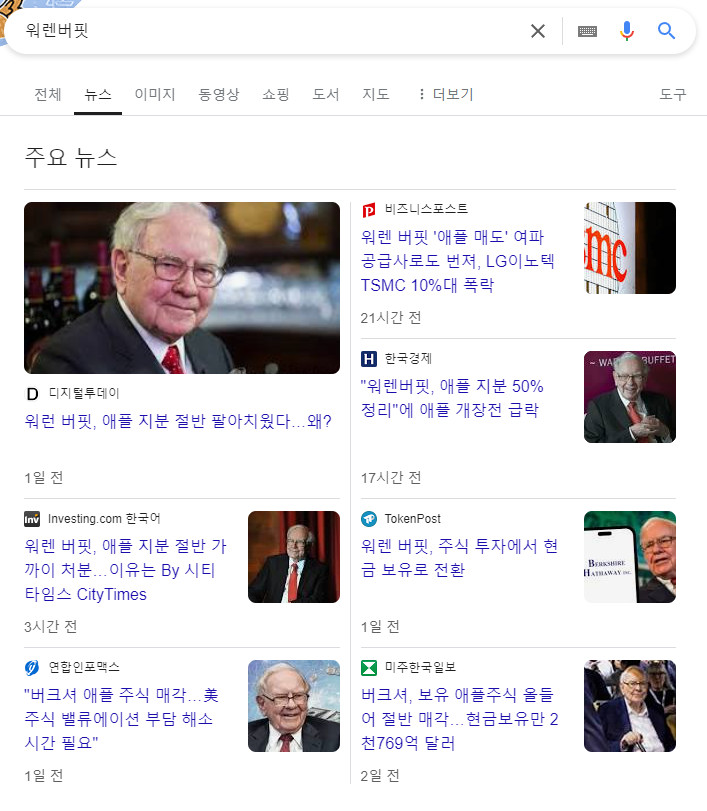
Task: Click the 미주한국일보 article thumbnail
Action: pyautogui.click(x=630, y=706)
